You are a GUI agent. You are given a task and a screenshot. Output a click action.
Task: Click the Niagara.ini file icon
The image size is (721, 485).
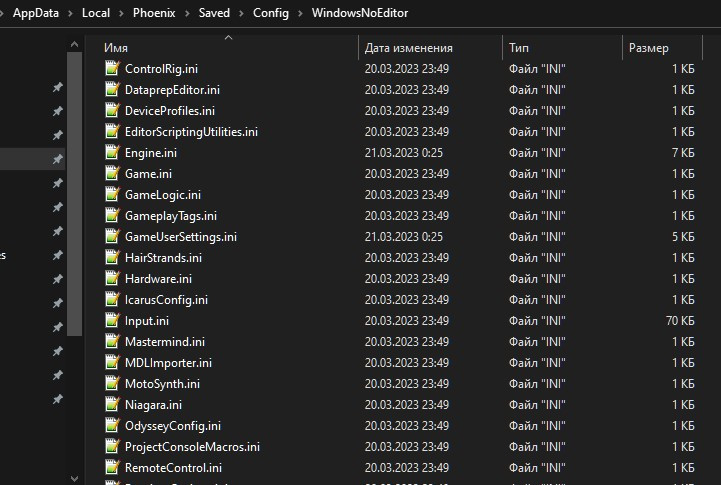112,405
